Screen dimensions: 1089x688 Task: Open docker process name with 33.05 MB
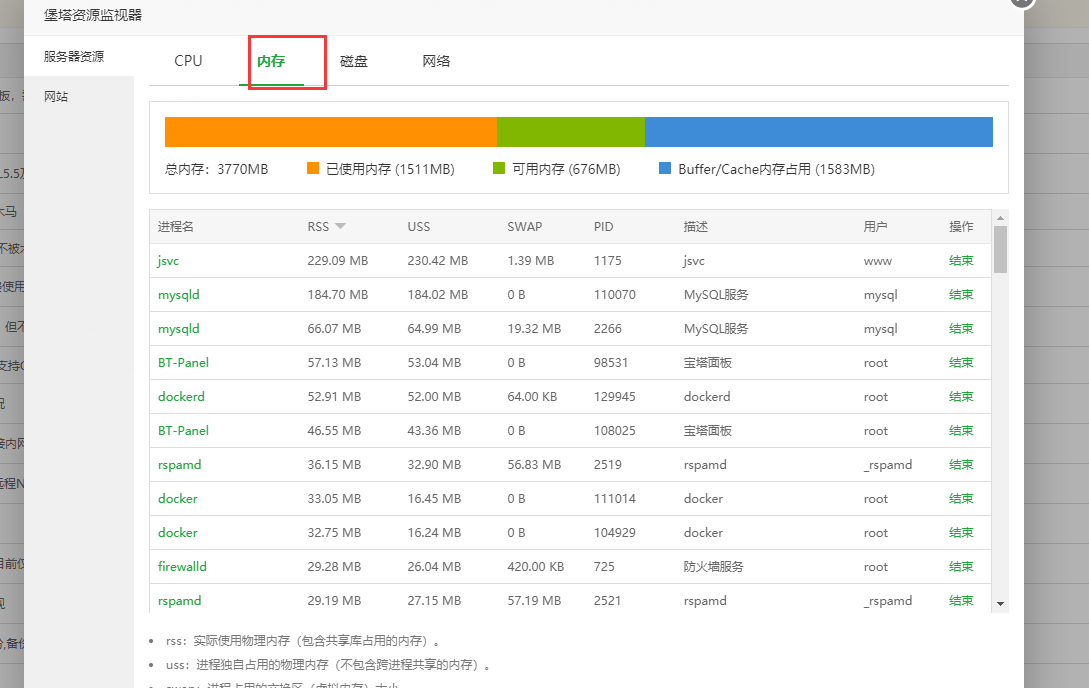178,498
